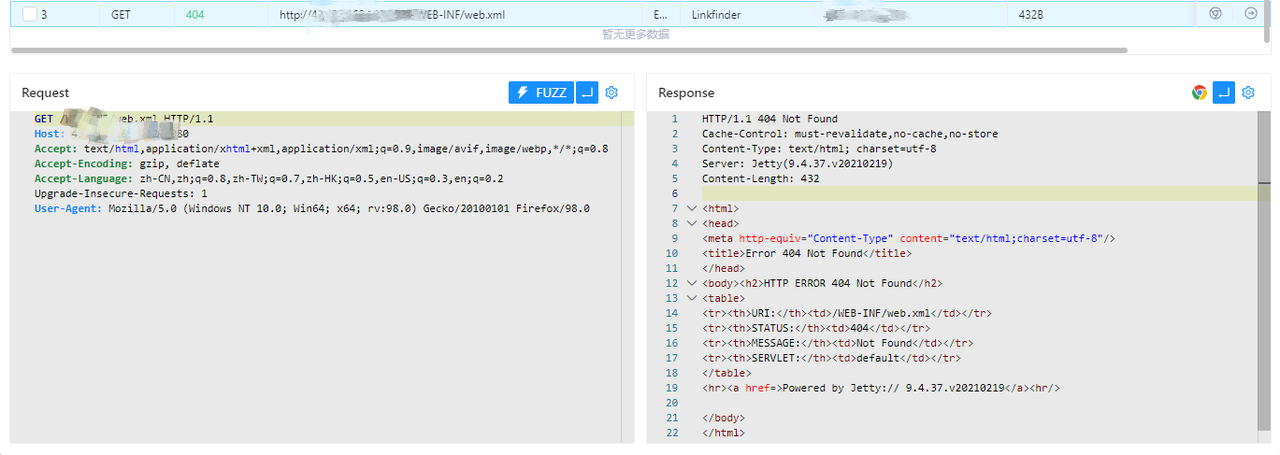Image resolution: width=1280 pixels, height=455 pixels.
Task: Click the browser icon in row 3
Action: pos(1216,14)
